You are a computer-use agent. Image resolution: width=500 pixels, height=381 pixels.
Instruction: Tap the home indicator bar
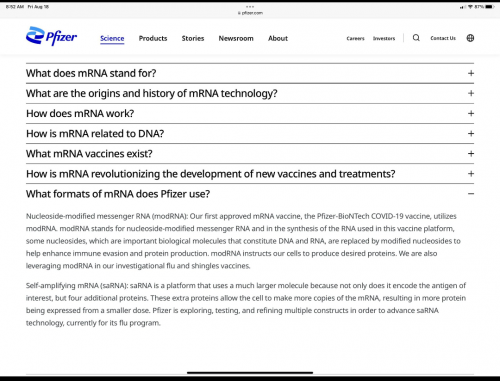(250, 373)
